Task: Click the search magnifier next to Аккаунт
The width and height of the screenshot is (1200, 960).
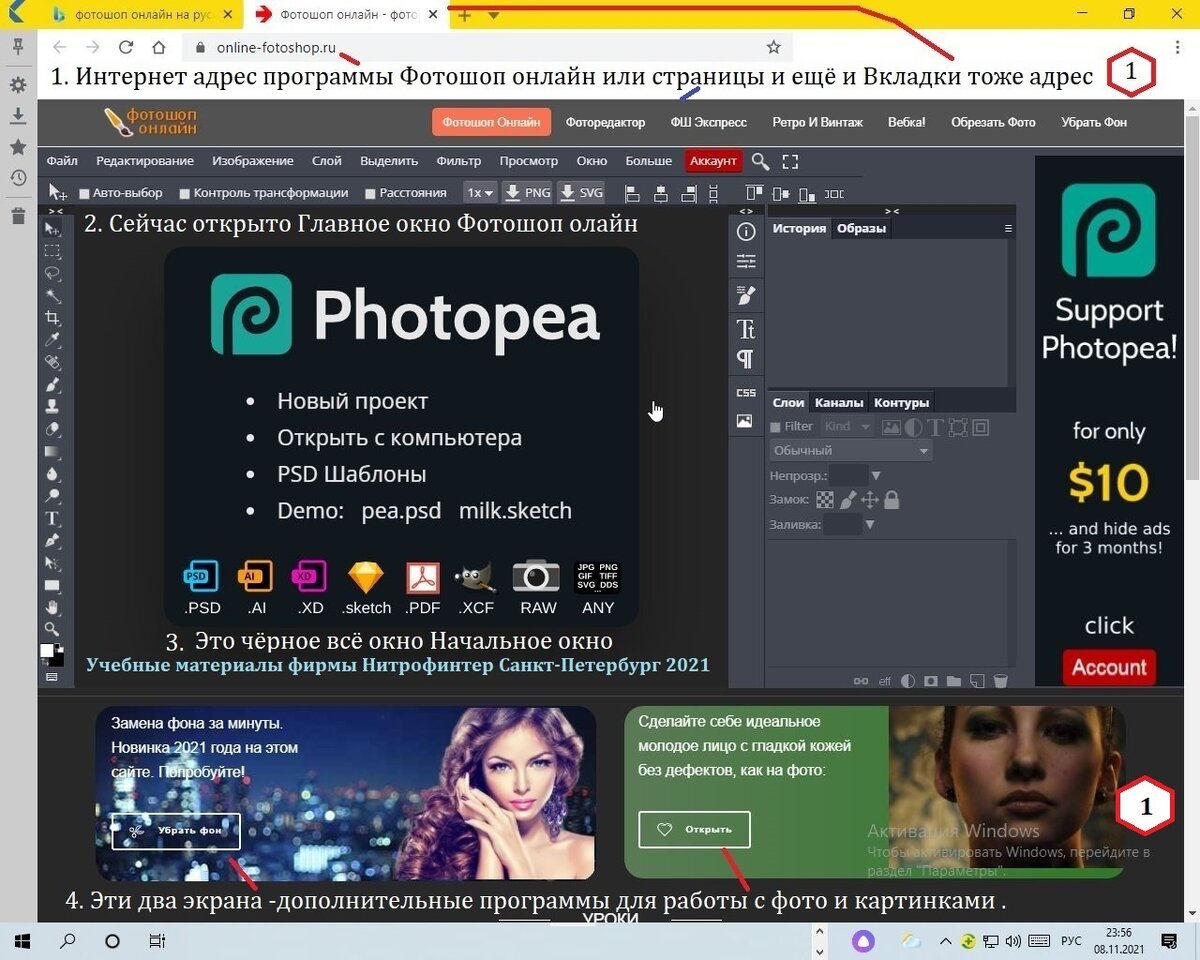Action: click(x=761, y=161)
